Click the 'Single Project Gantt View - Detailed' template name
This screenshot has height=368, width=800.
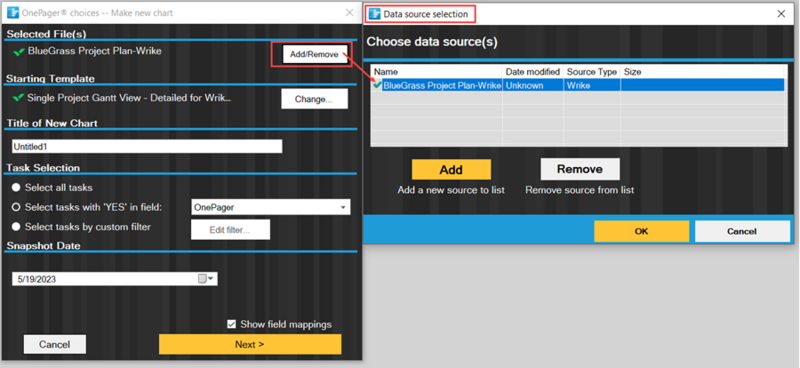[129, 98]
